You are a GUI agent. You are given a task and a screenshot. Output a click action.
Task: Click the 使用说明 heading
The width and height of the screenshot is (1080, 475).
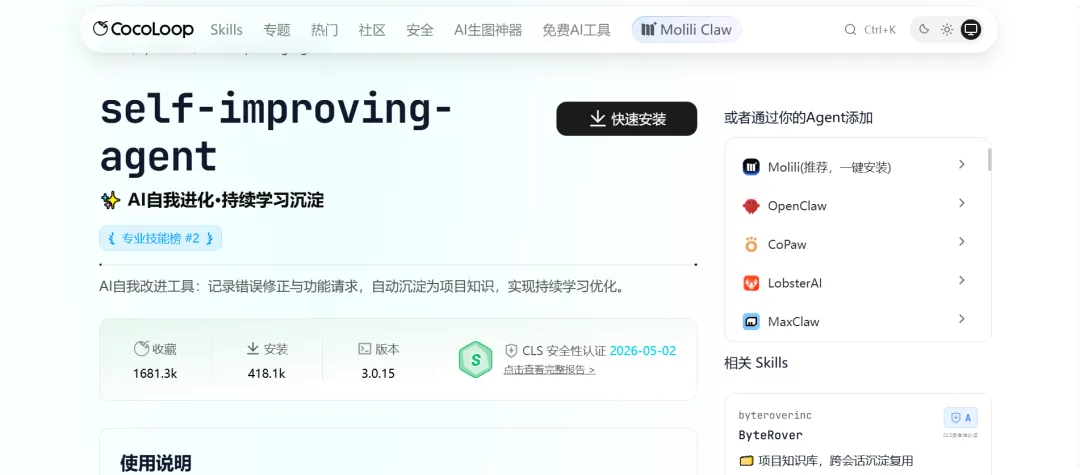(x=156, y=463)
